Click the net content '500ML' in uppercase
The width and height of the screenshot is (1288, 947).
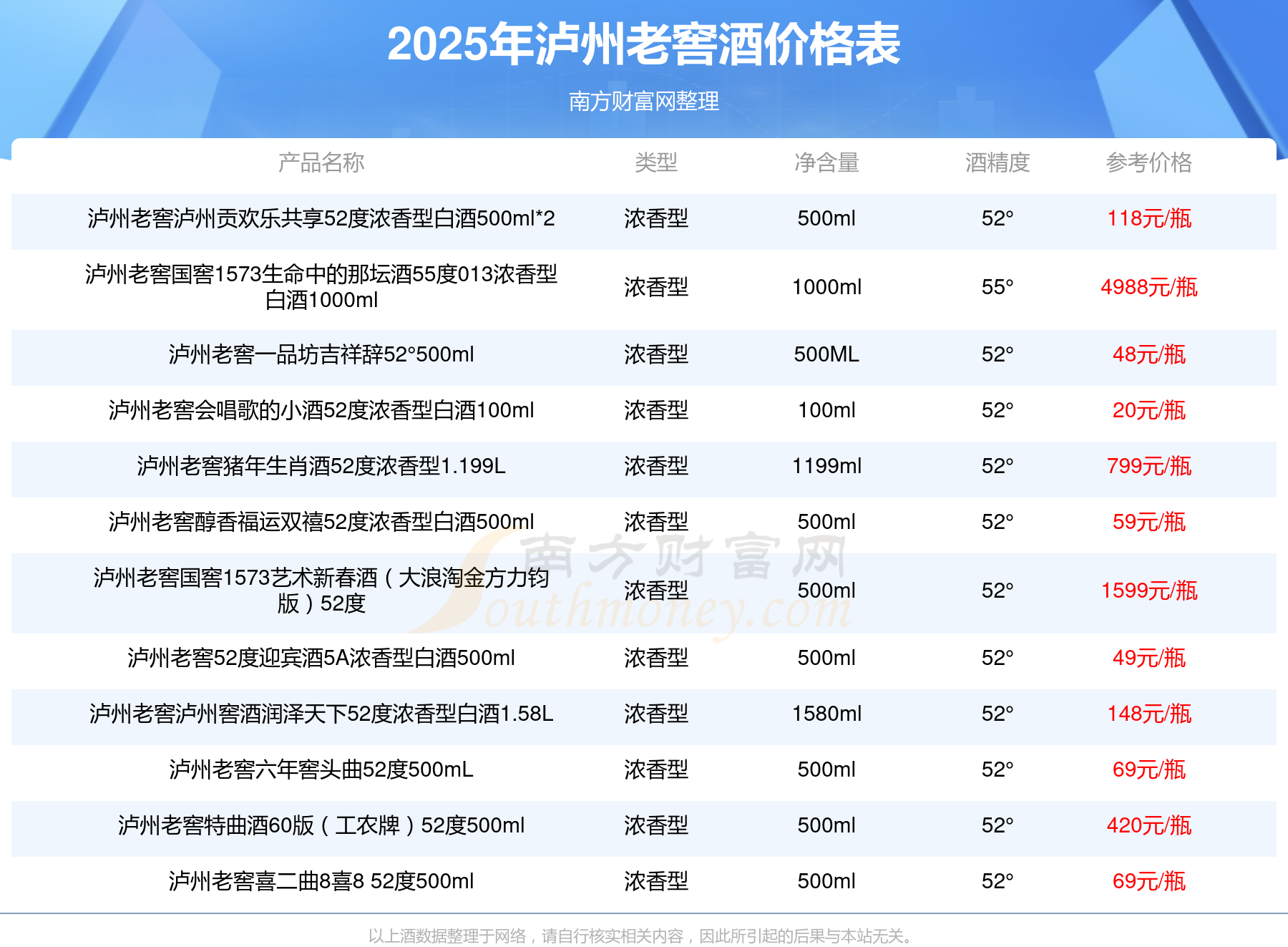826,354
